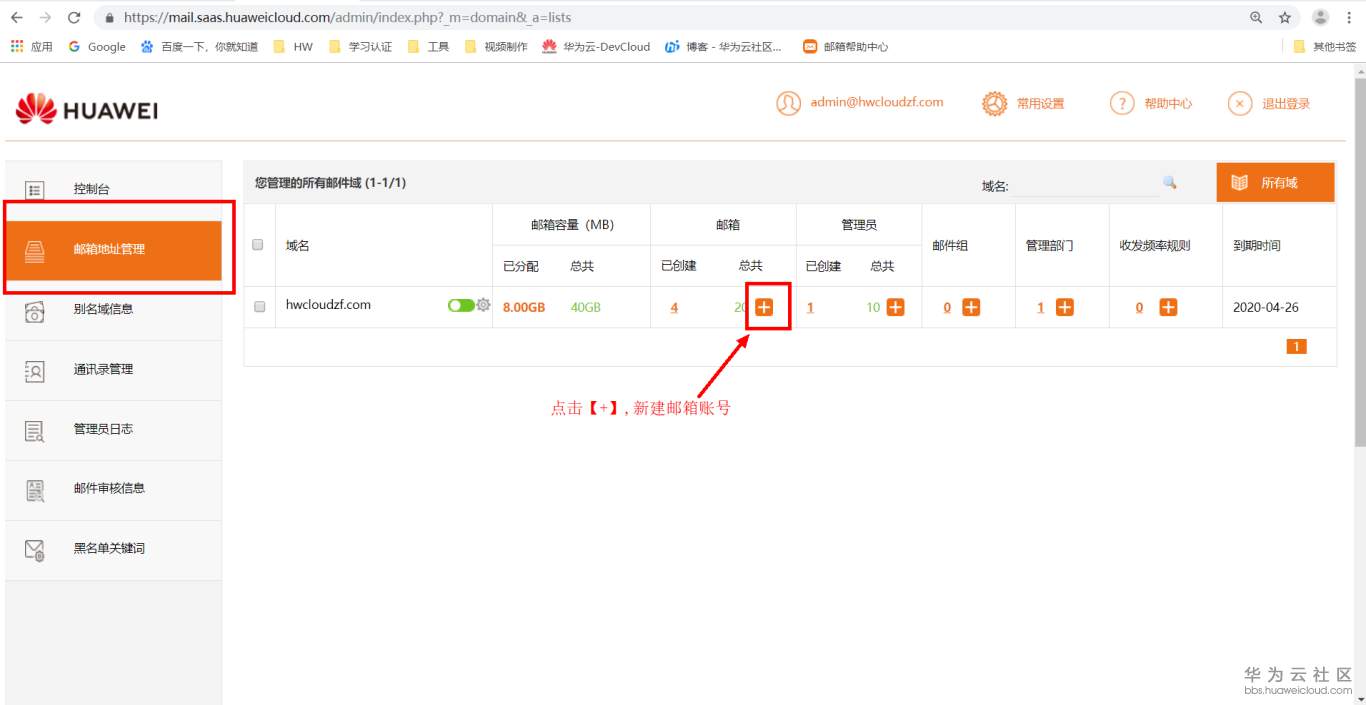1366x705 pixels.
Task: Click the 通讯录管理 contact icon in sidebar
Action: [x=34, y=371]
